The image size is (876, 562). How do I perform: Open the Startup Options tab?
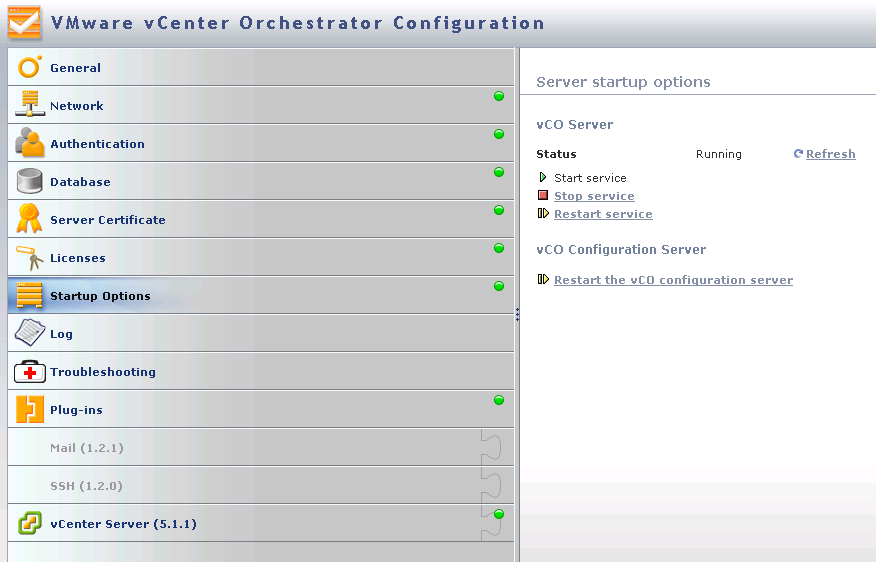click(100, 296)
